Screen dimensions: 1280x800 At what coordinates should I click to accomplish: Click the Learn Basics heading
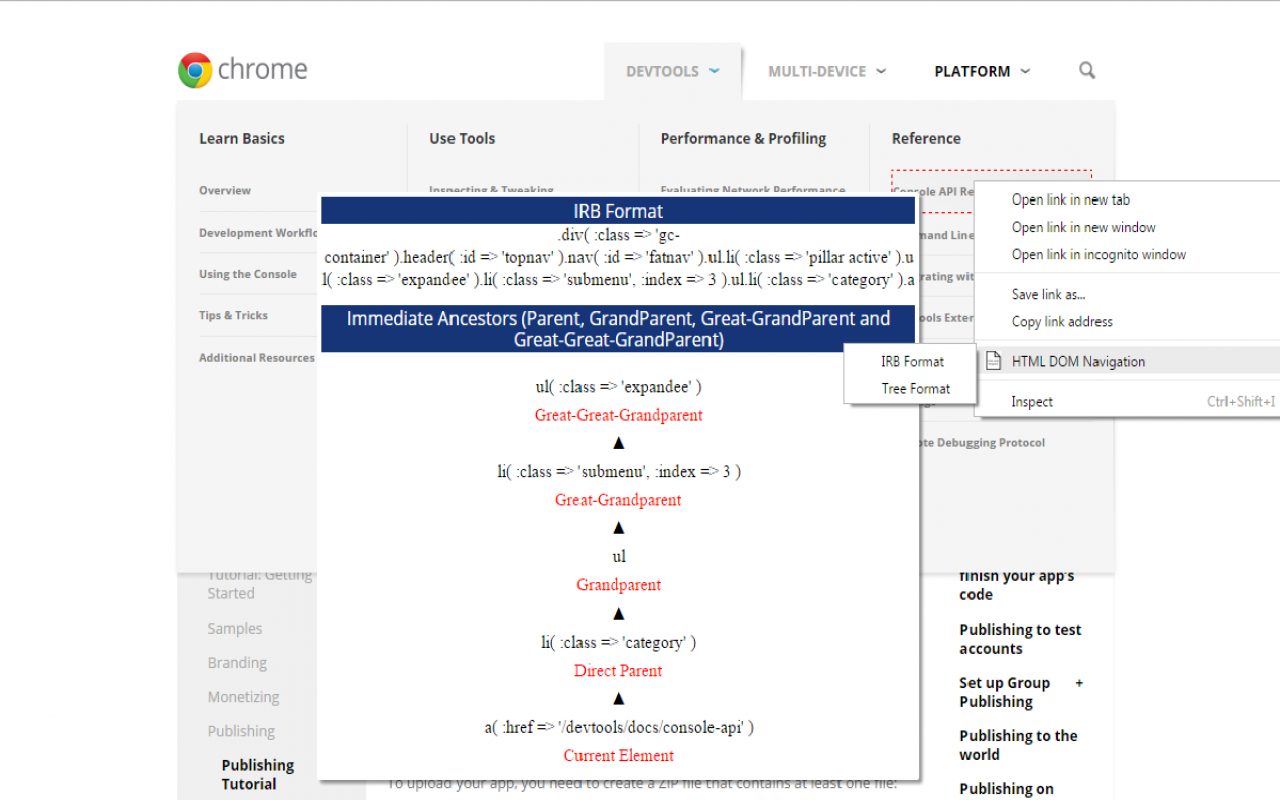click(242, 138)
